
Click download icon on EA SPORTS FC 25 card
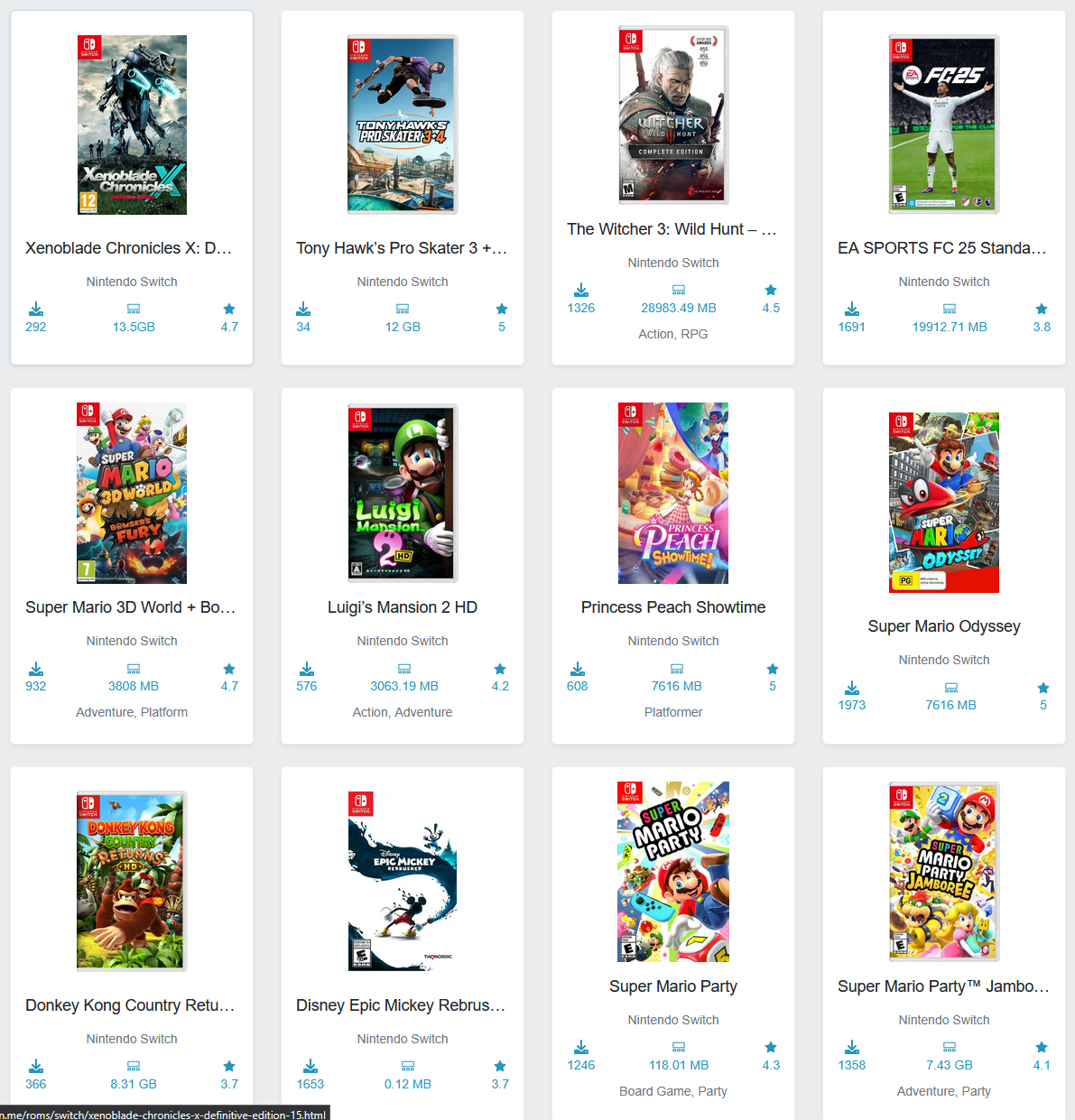852,309
